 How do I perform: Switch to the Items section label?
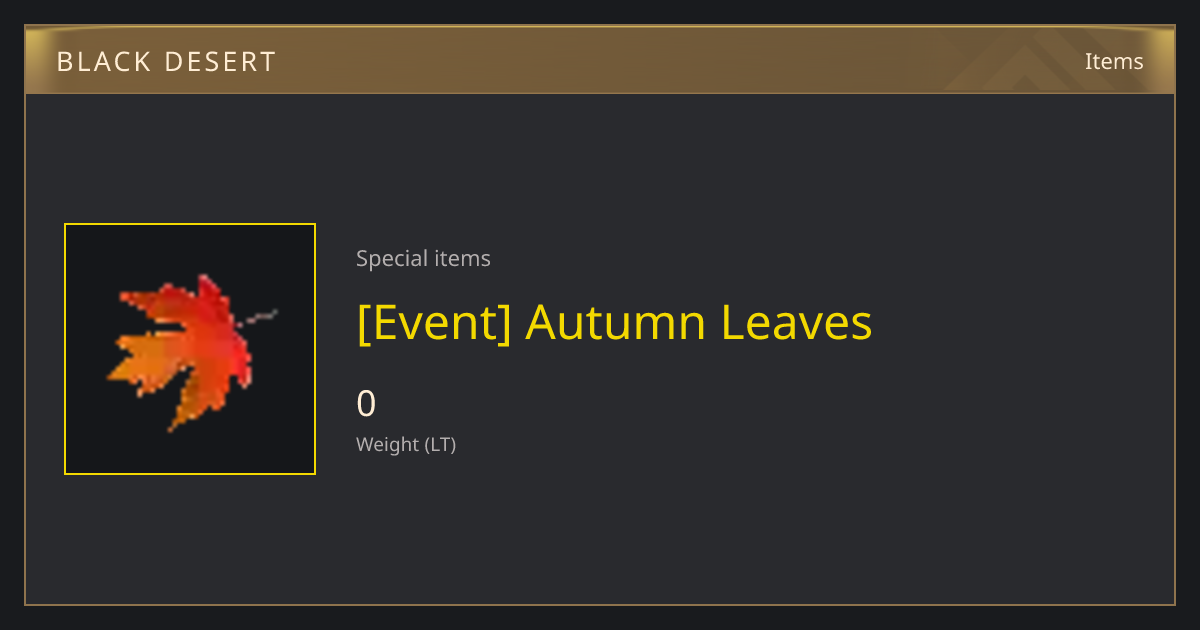click(x=1114, y=61)
